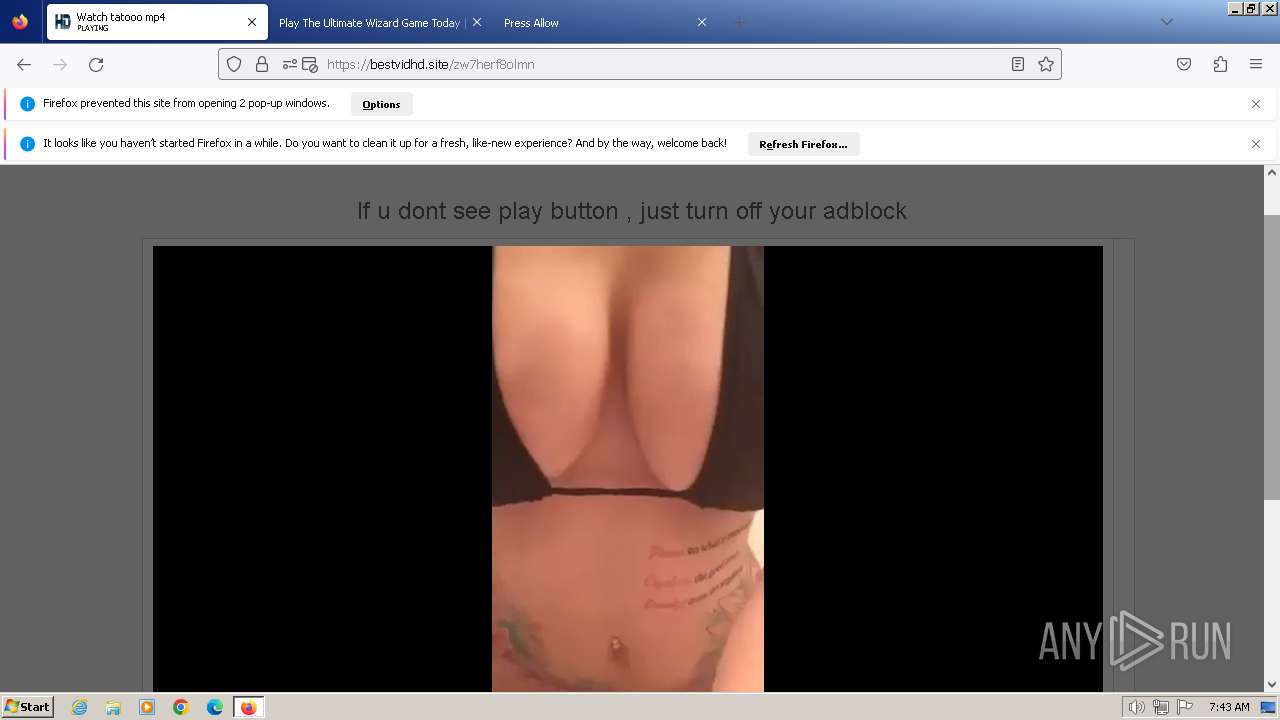
Task: Click the Refresh Firefox button
Action: click(x=803, y=144)
